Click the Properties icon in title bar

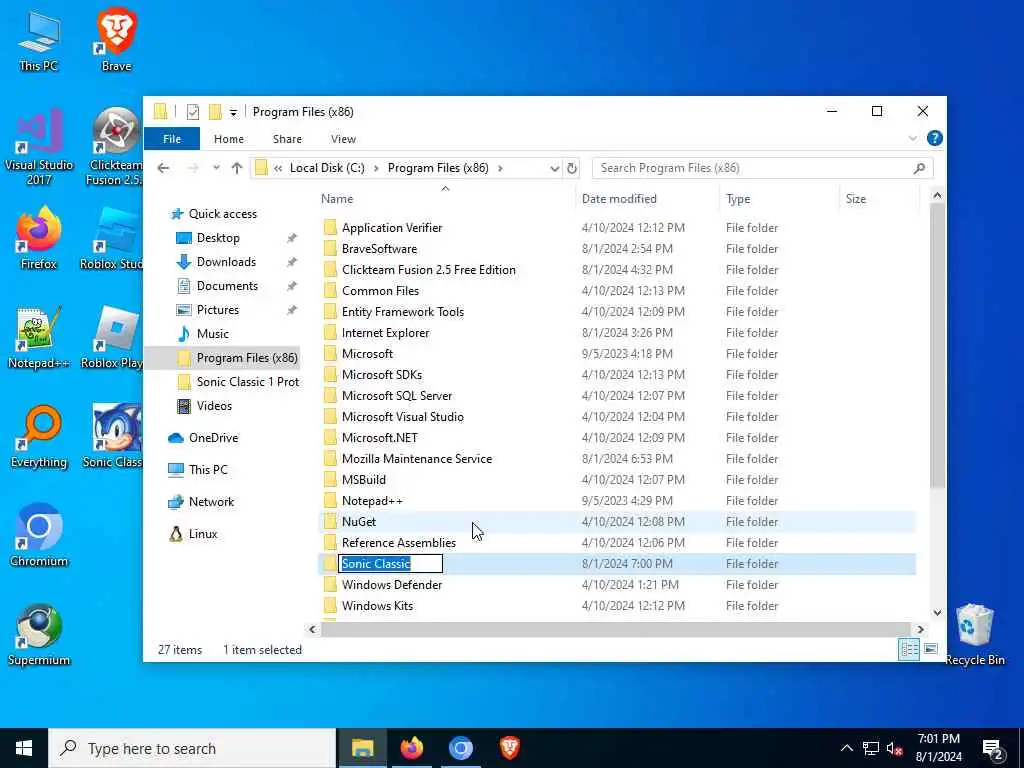point(193,112)
